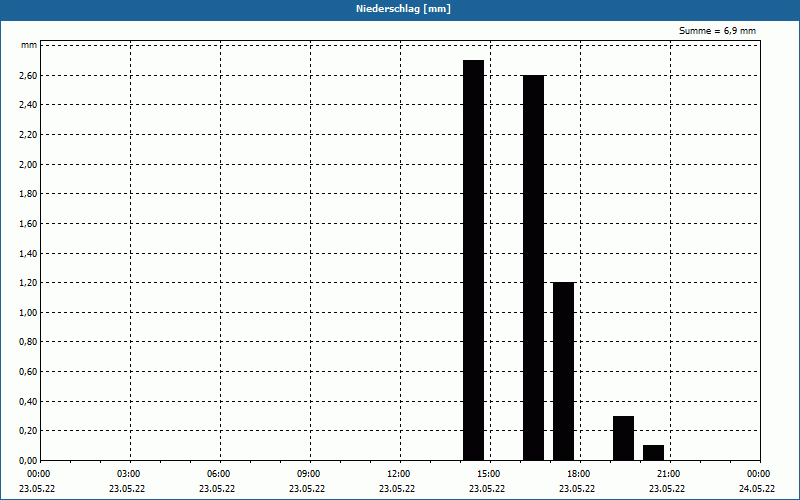This screenshot has width=800, height=500.
Task: Click the bar reaching 0,30 mm
Action: (x=623, y=438)
